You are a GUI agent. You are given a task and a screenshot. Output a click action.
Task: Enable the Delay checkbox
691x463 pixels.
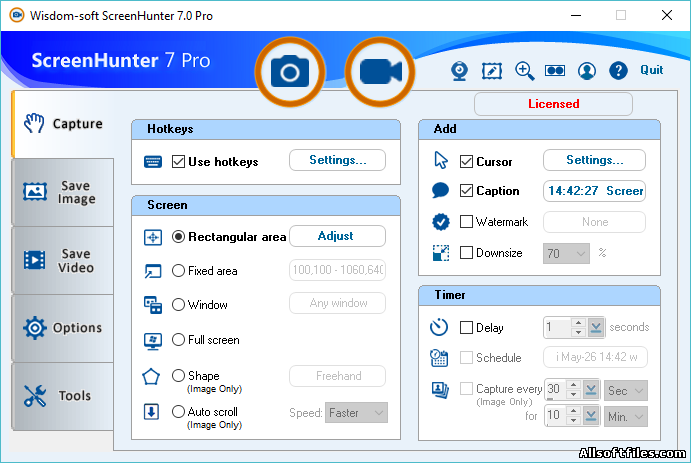tap(466, 328)
